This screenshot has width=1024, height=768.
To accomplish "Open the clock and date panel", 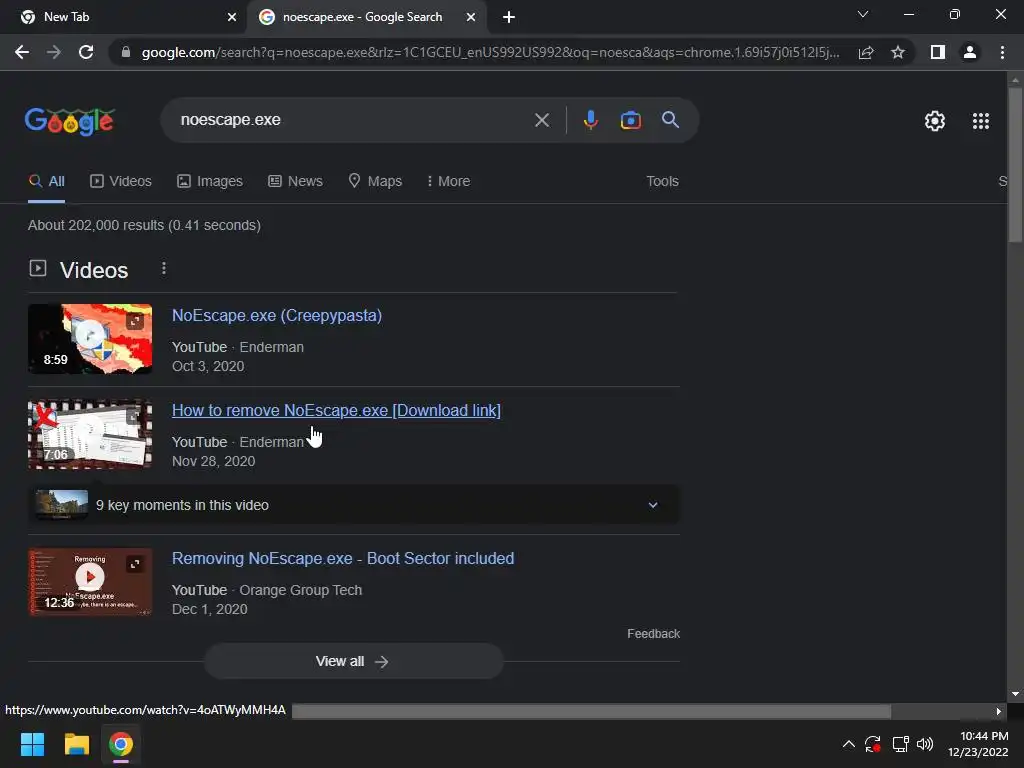I will point(978,744).
